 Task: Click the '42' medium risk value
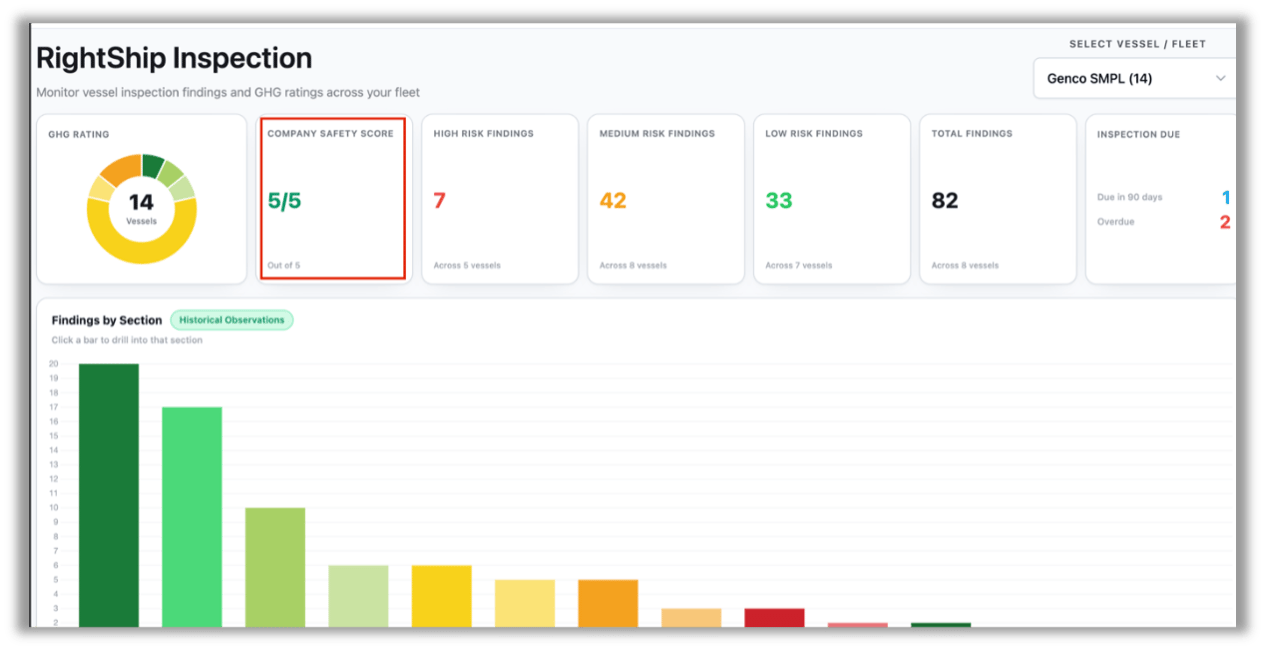613,201
